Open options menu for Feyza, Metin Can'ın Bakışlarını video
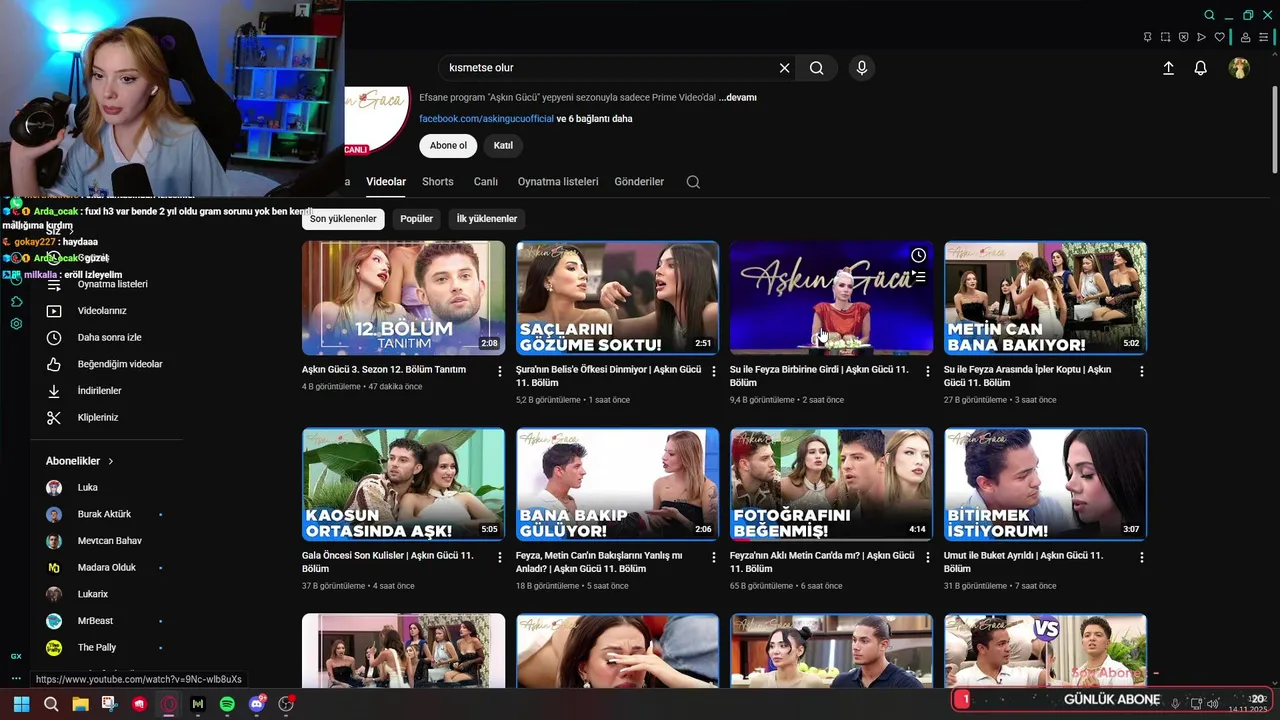 click(x=714, y=557)
